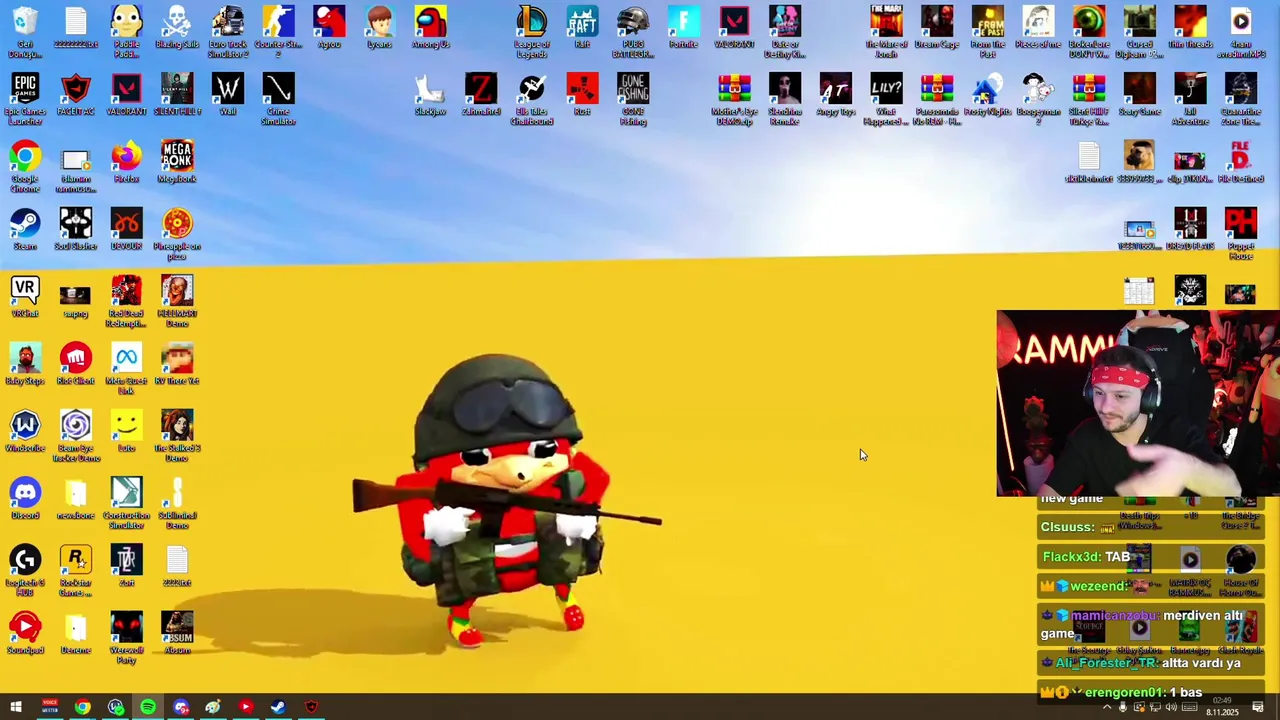Open the Discord desktop shortcut
The height and width of the screenshot is (720, 1280).
(25, 498)
